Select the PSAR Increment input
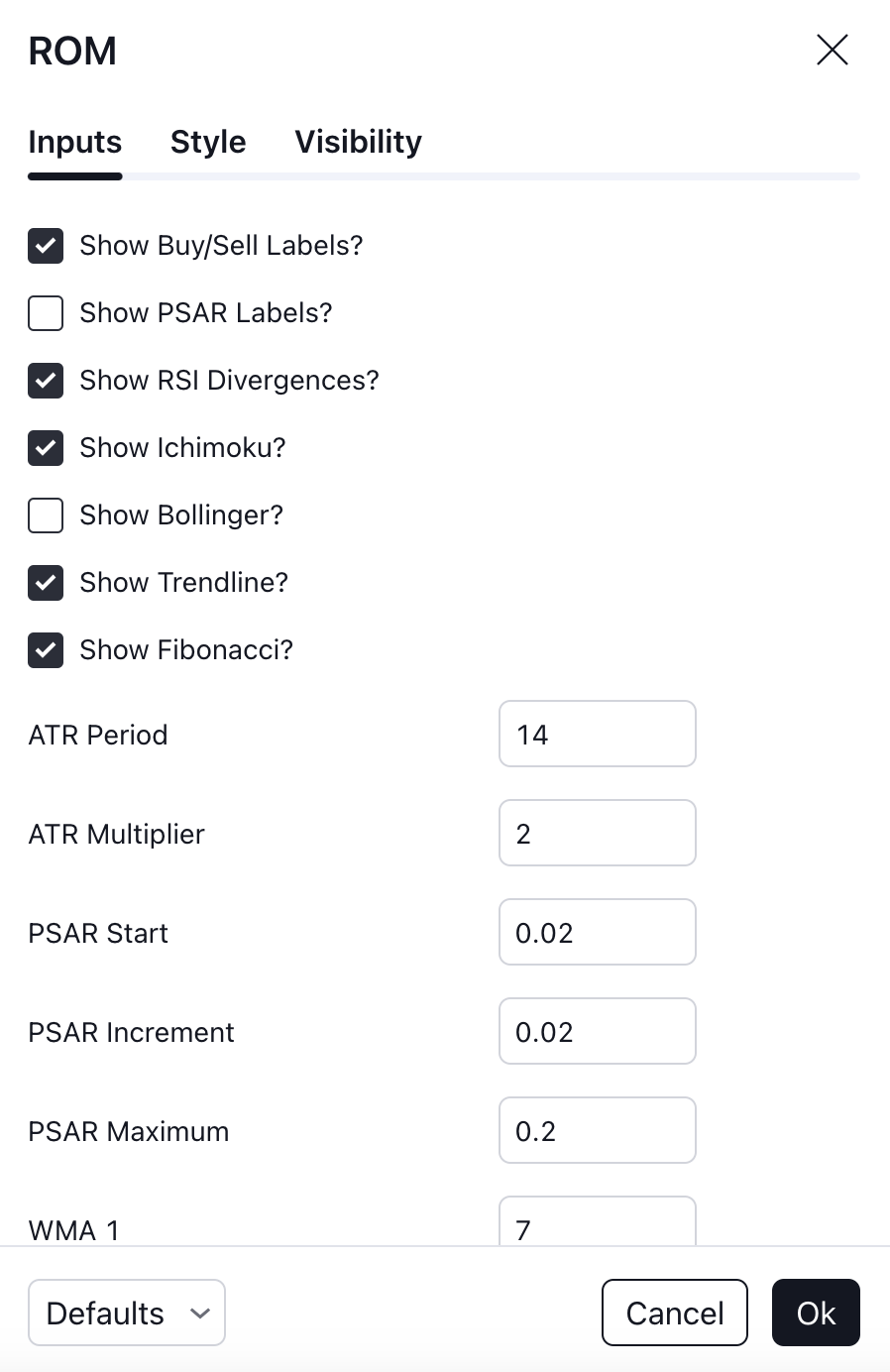This screenshot has width=890, height=1372. click(x=598, y=1031)
